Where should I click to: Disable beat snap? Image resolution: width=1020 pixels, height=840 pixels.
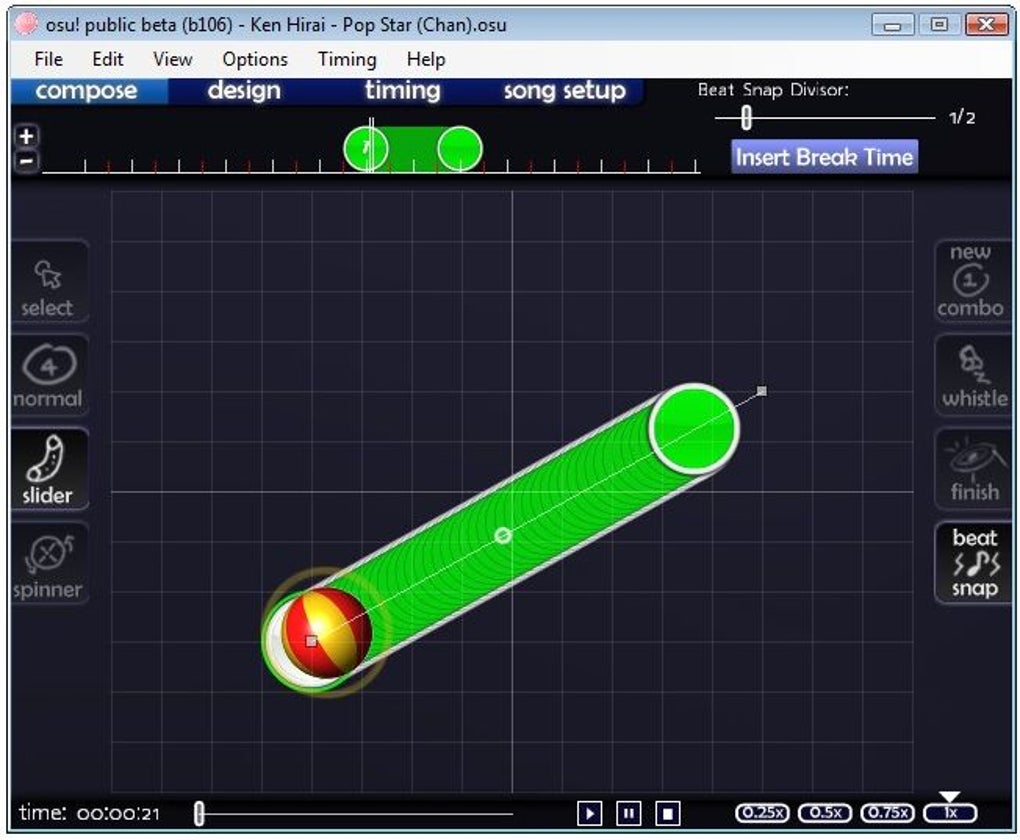[972, 563]
